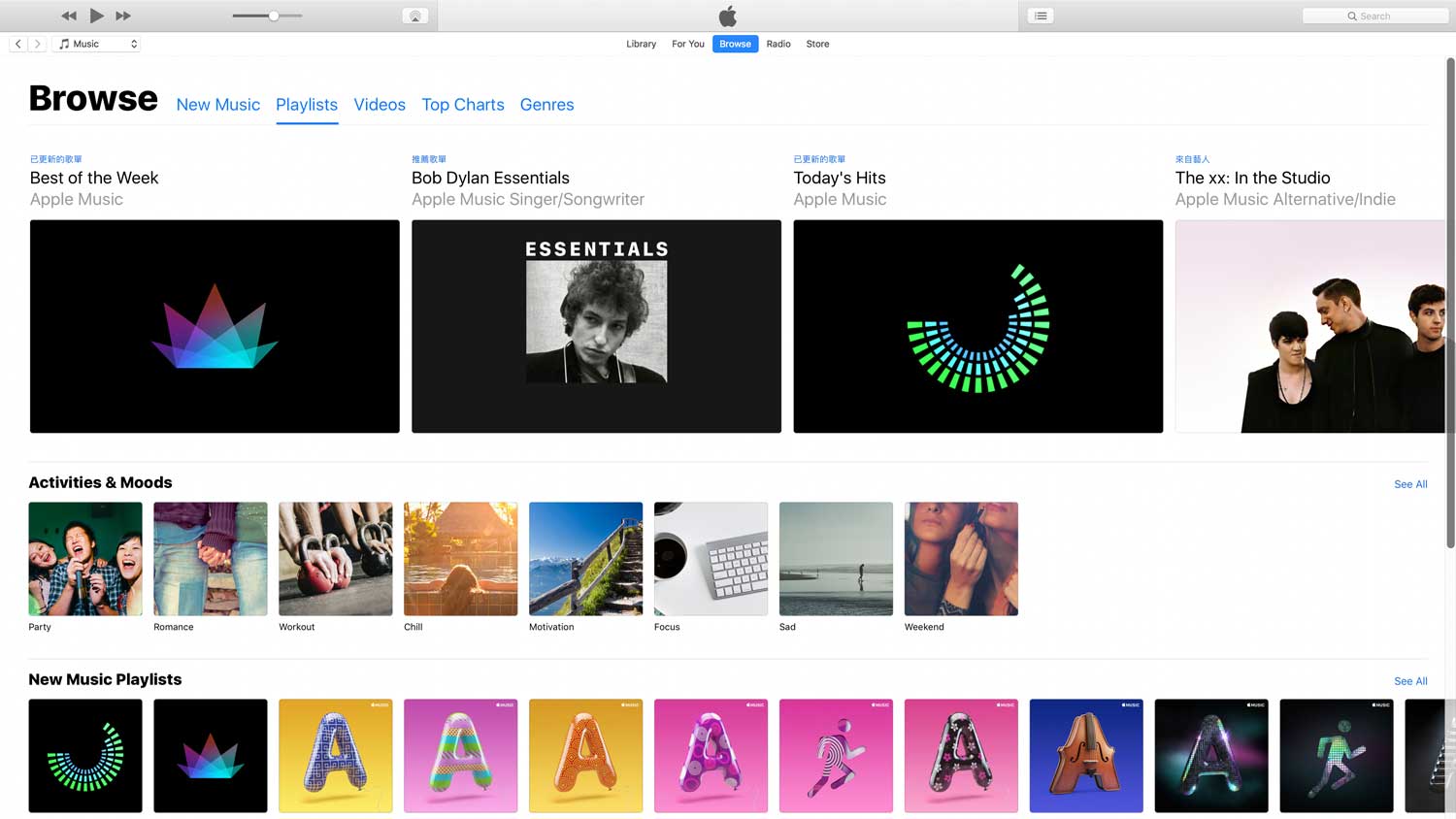This screenshot has height=819, width=1456.
Task: Click Apple Music Alternative/Indie subtitle
Action: point(1285,199)
